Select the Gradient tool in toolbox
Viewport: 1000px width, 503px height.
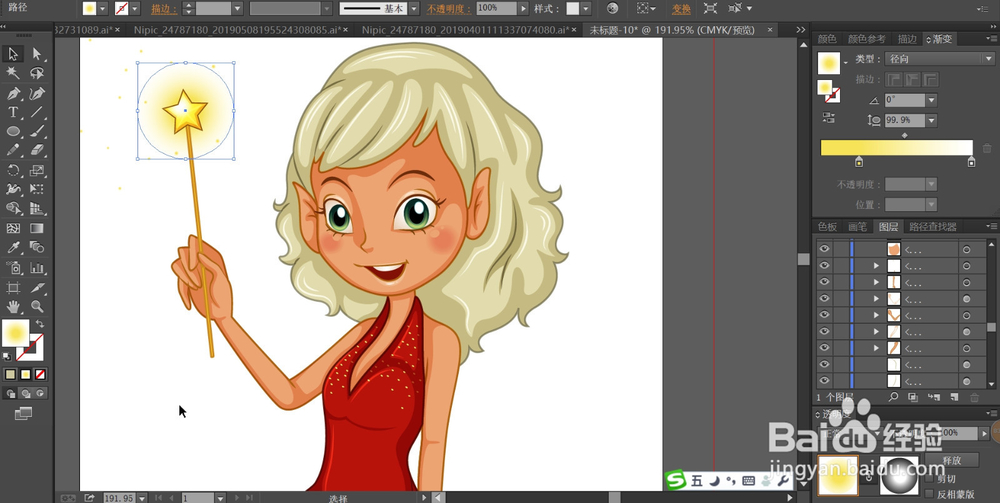37,228
